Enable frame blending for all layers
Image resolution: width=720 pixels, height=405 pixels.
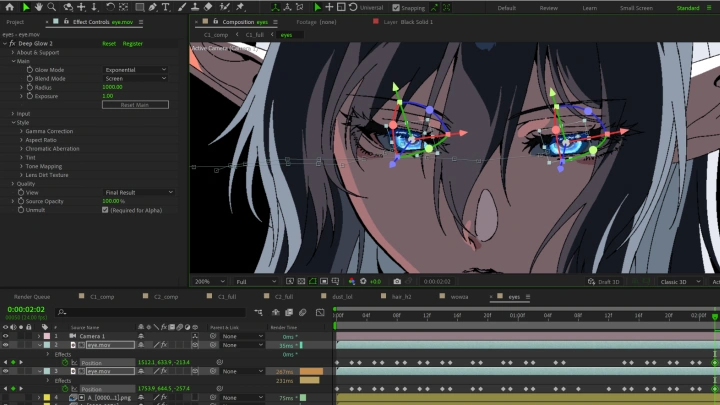[x=289, y=312]
